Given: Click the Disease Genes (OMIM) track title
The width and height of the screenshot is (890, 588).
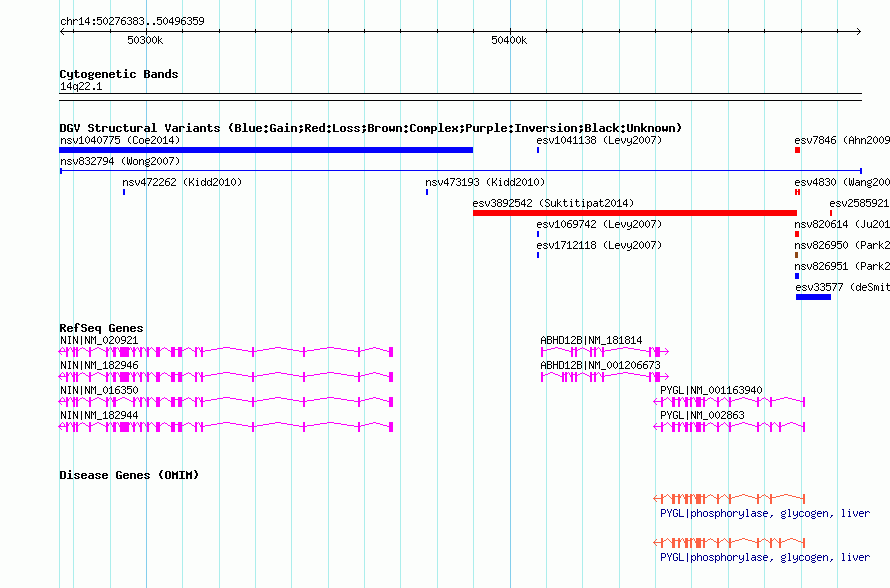Looking at the screenshot, I should point(129,475).
